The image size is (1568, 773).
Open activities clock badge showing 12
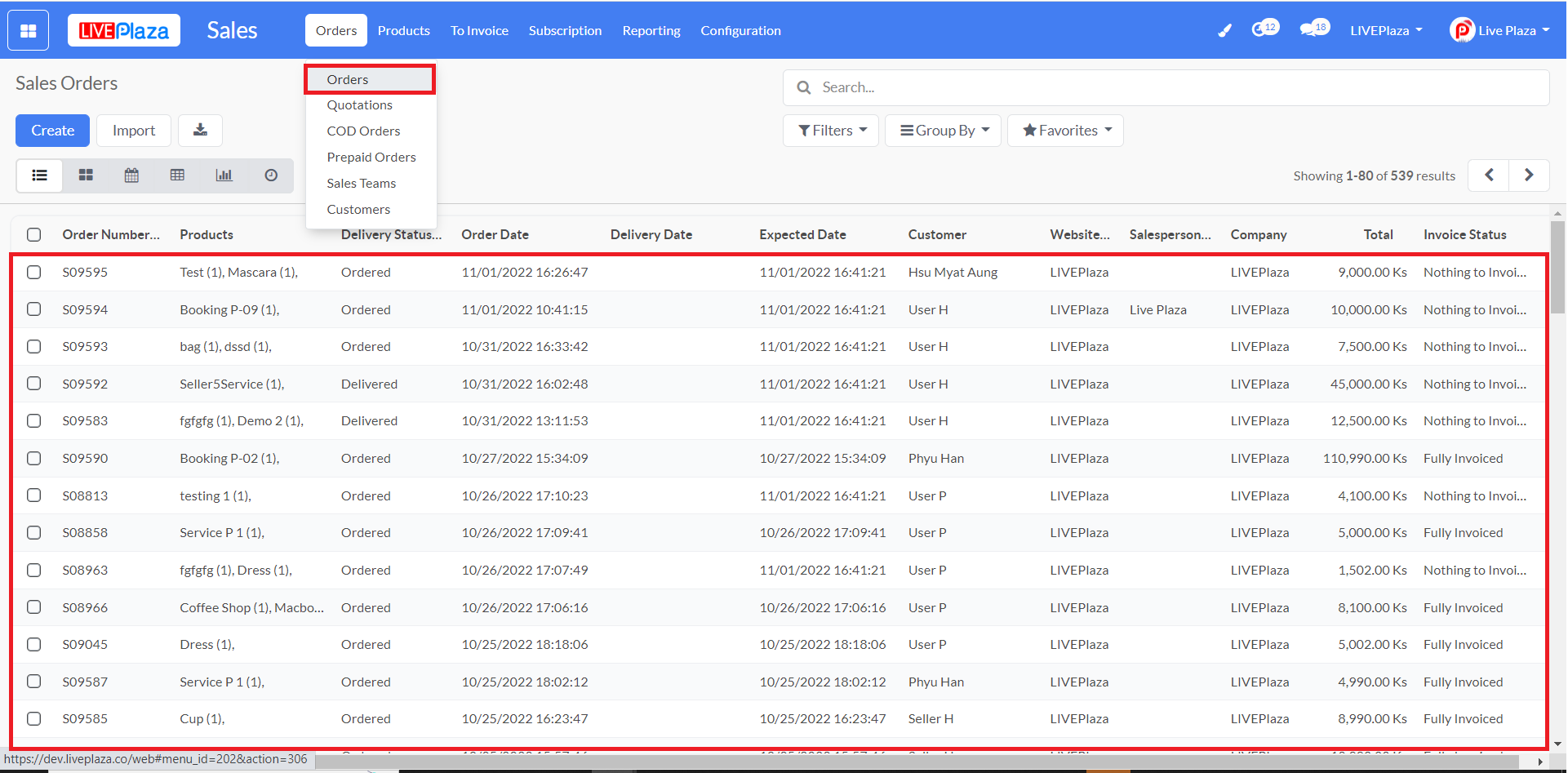click(1265, 29)
